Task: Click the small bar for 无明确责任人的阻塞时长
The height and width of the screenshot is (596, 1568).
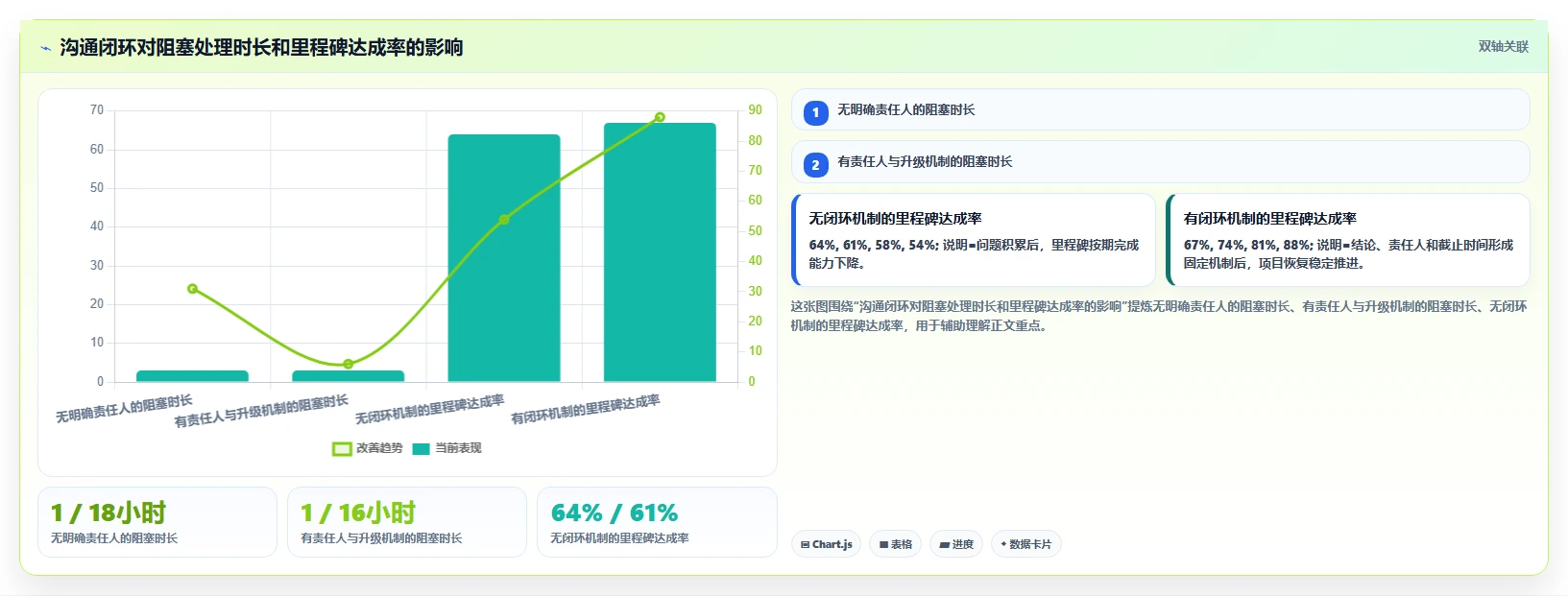Action: (192, 376)
